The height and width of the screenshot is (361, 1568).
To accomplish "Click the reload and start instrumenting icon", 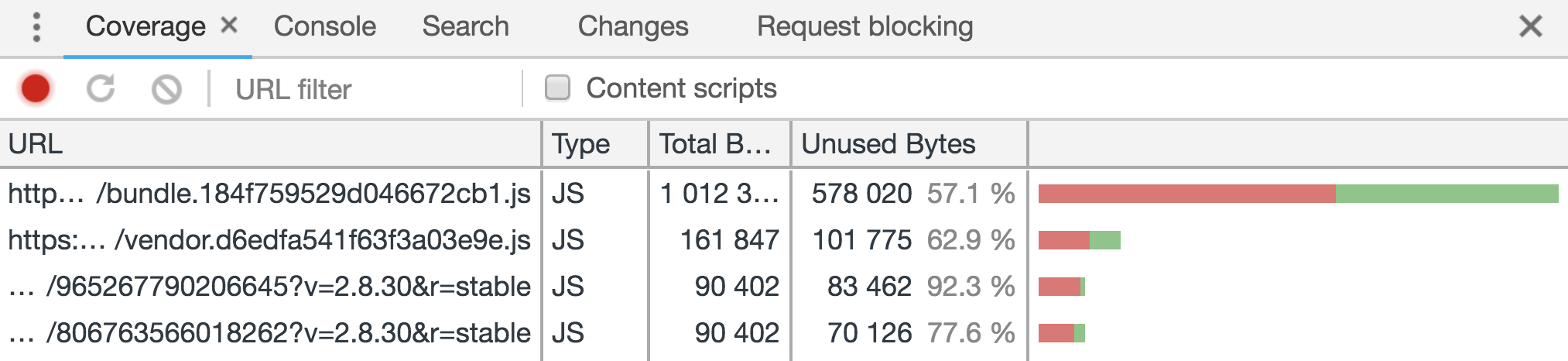I will 101,89.
